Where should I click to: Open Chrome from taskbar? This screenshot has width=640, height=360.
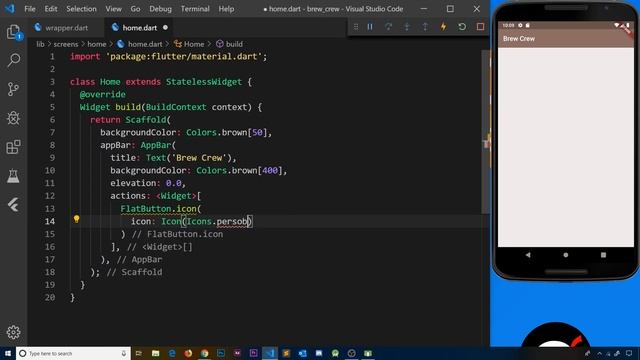tap(204, 353)
